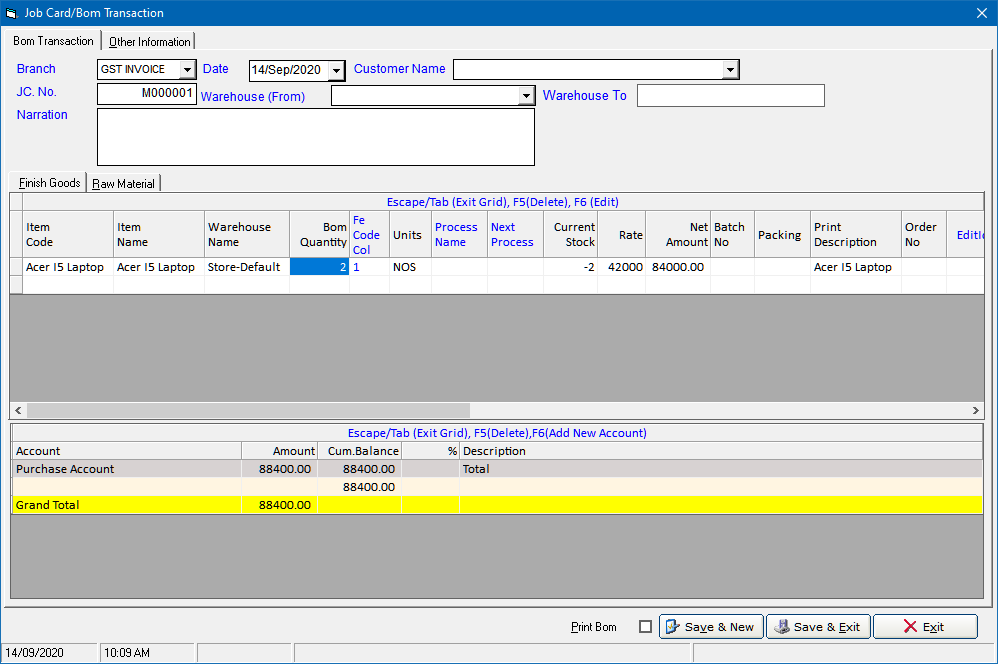The width and height of the screenshot is (998, 664).
Task: Click the Warehouse To input field
Action: tap(730, 96)
